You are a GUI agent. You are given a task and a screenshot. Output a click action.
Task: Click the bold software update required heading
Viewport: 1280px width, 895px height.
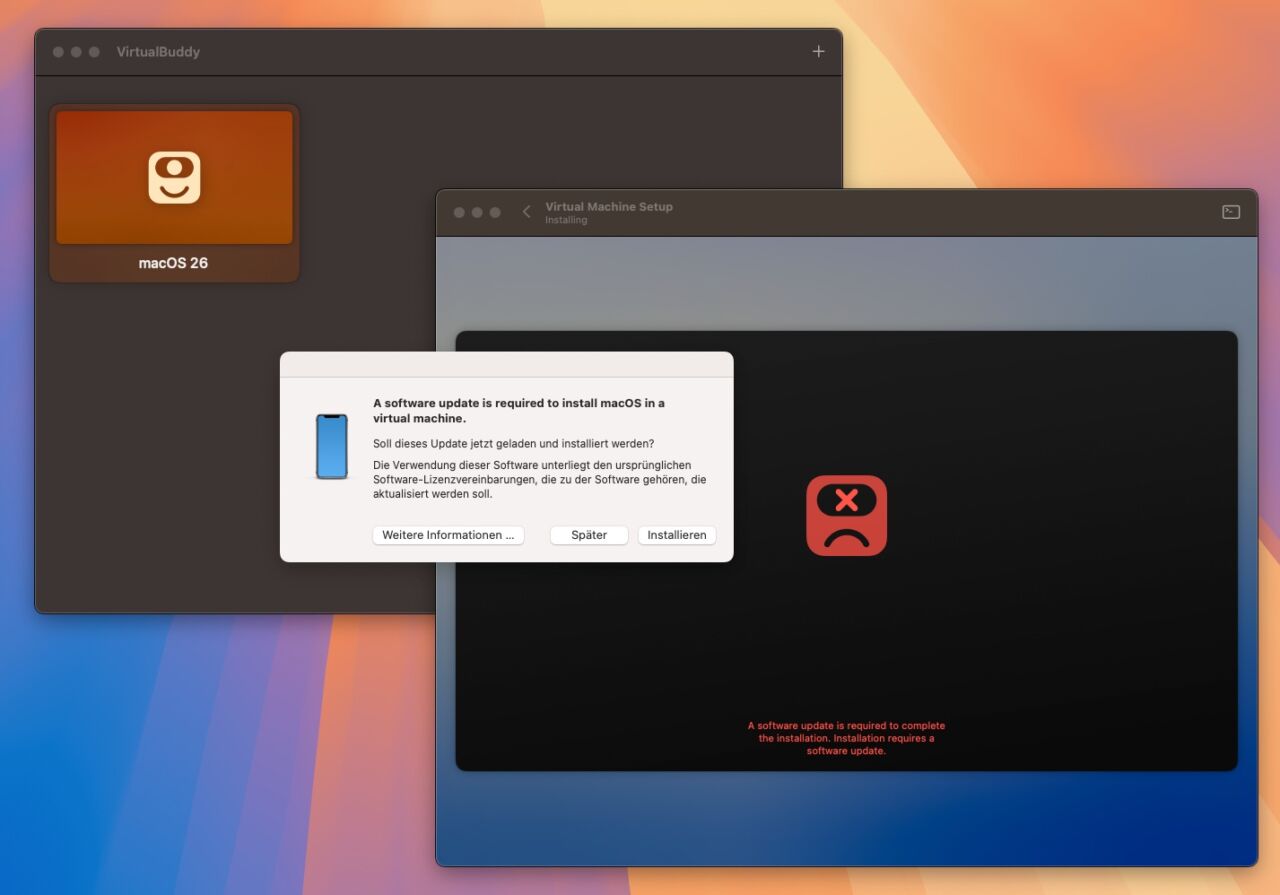click(519, 411)
